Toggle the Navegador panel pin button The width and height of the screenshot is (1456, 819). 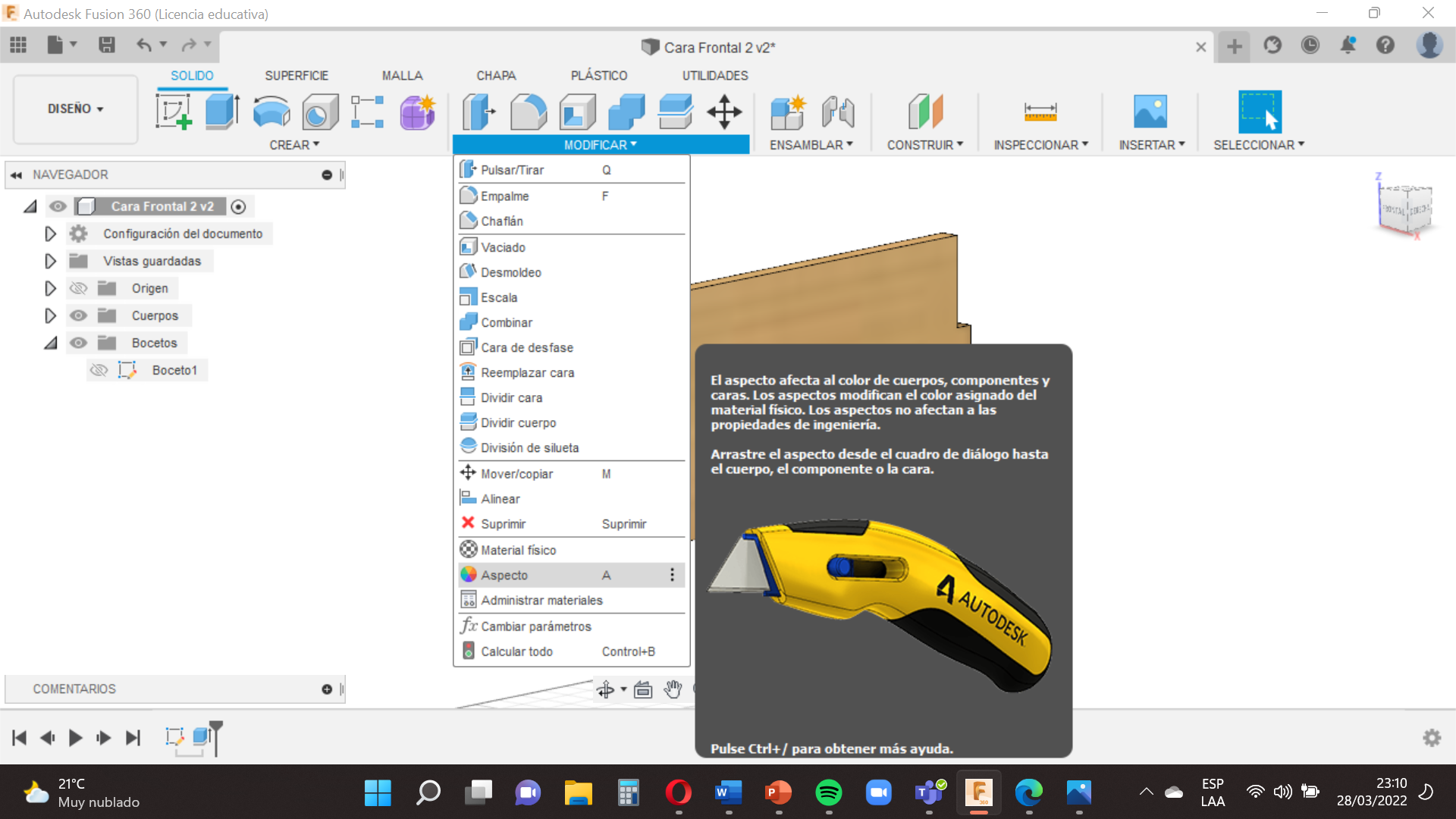(x=327, y=174)
